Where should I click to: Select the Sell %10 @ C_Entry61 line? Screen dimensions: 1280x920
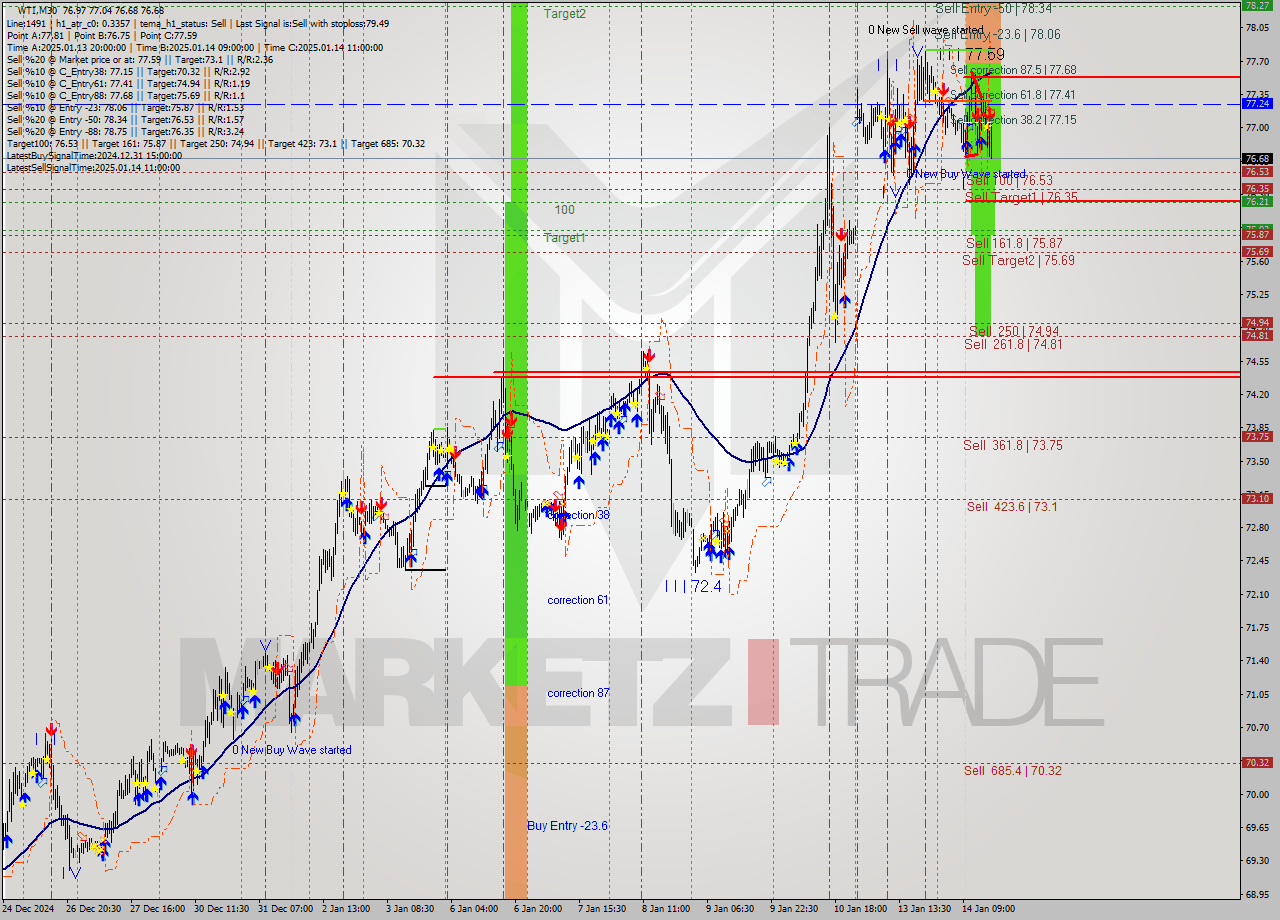tap(128, 84)
